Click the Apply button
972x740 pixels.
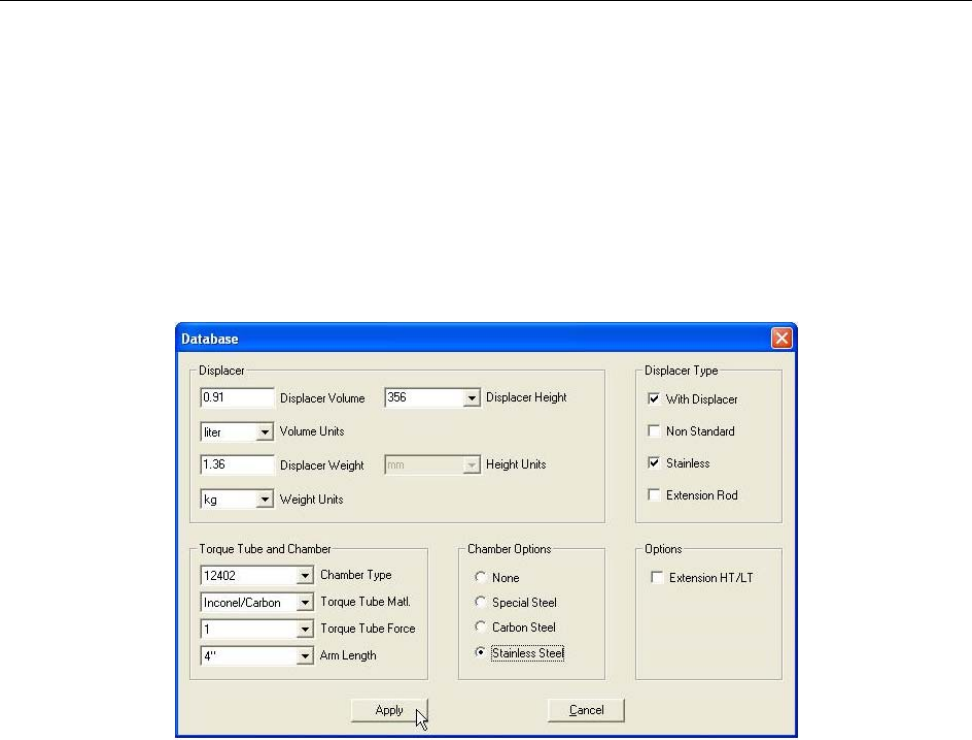[x=389, y=710]
